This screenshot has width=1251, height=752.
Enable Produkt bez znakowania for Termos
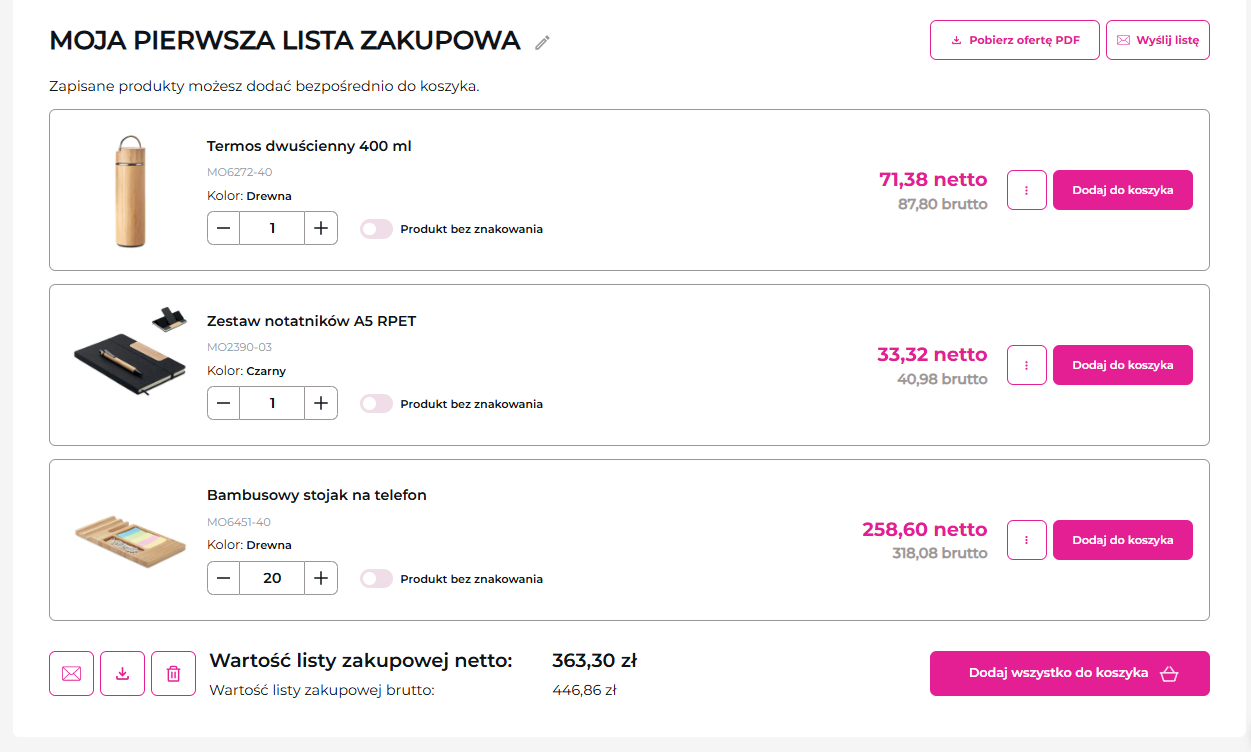376,228
